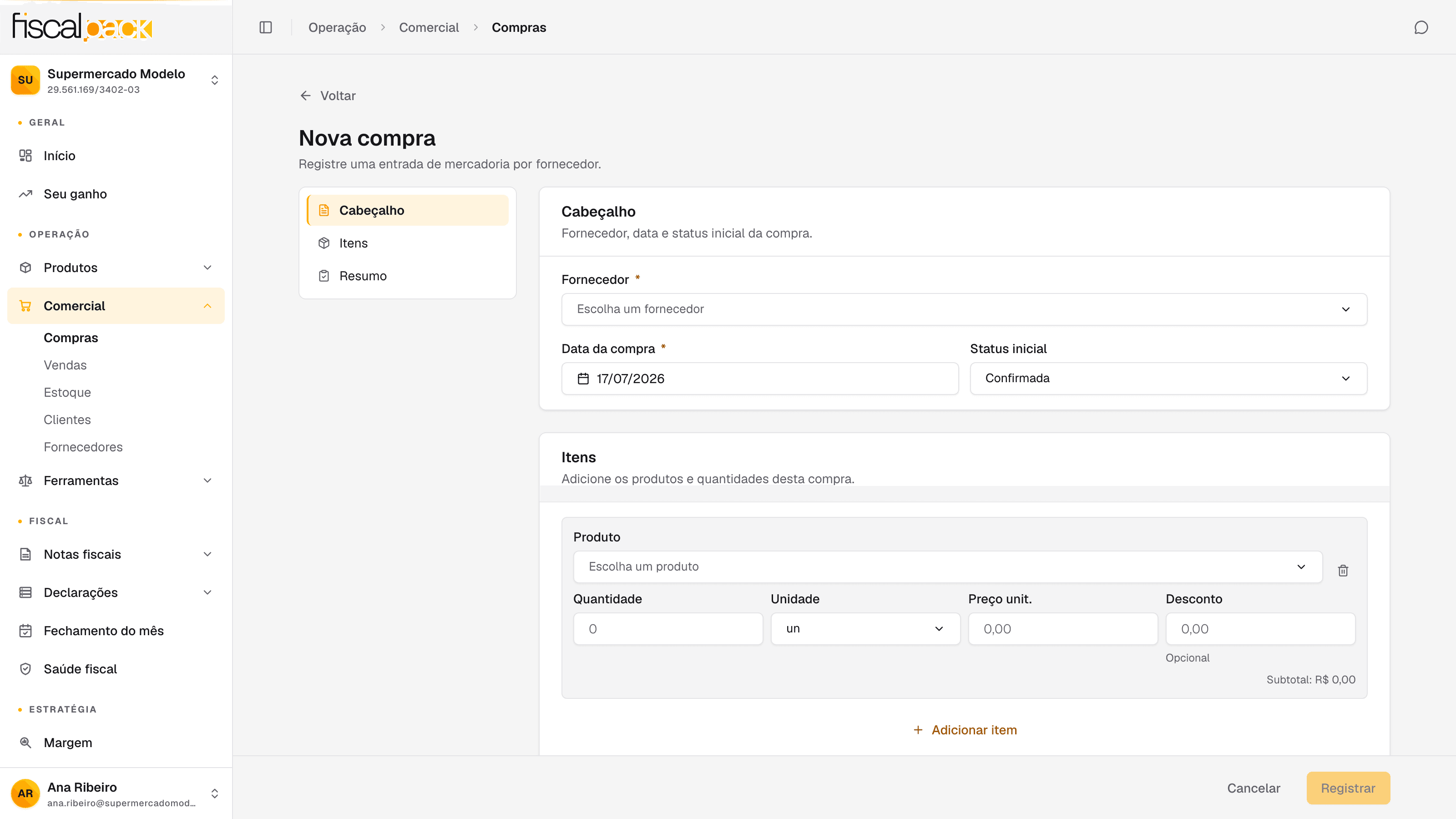Click the Quantidade input field
Viewport: 1456px width, 819px height.
(668, 628)
